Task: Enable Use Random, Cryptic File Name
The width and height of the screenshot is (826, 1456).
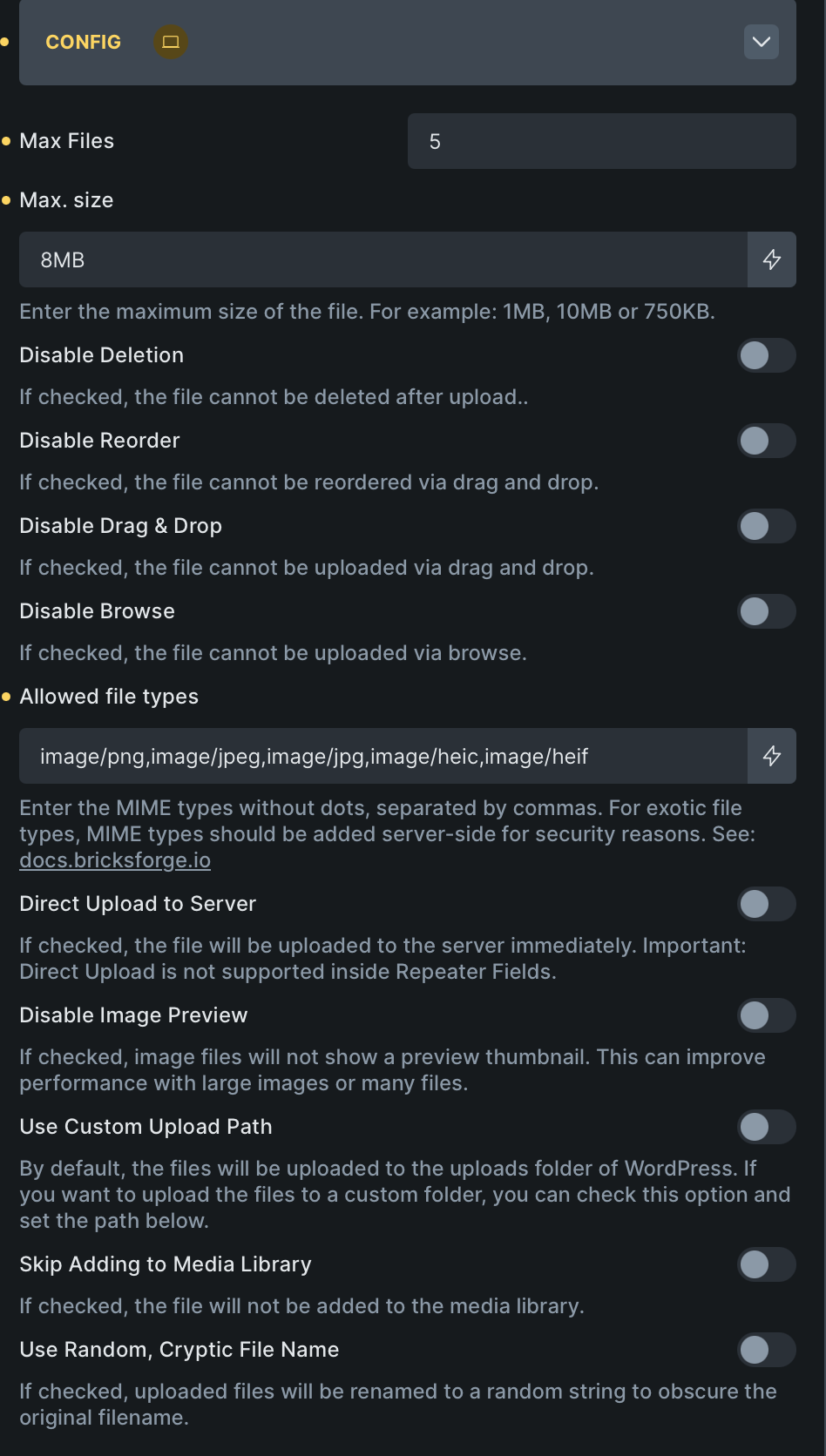Action: coord(766,1350)
